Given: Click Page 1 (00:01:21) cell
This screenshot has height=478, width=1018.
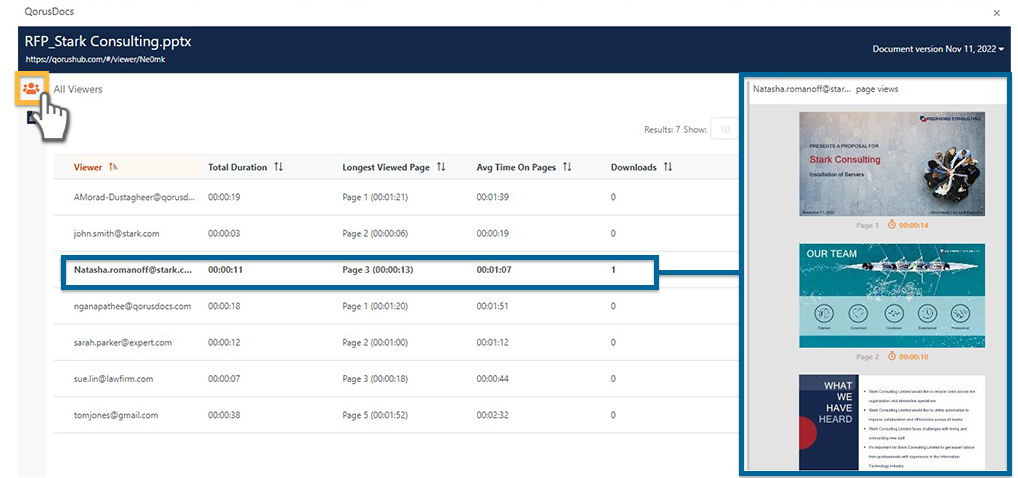Looking at the screenshot, I should pos(376,197).
